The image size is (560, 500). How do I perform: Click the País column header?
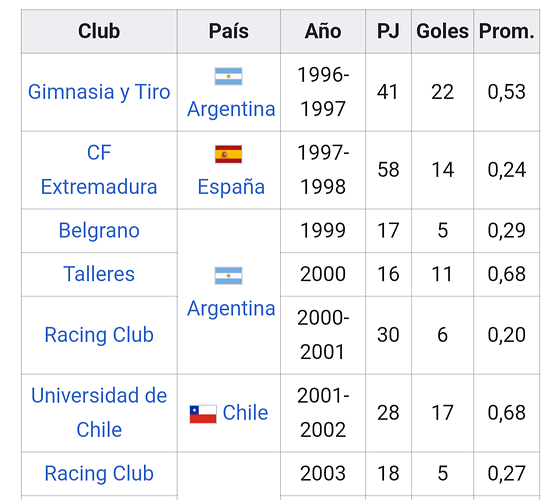click(x=229, y=31)
